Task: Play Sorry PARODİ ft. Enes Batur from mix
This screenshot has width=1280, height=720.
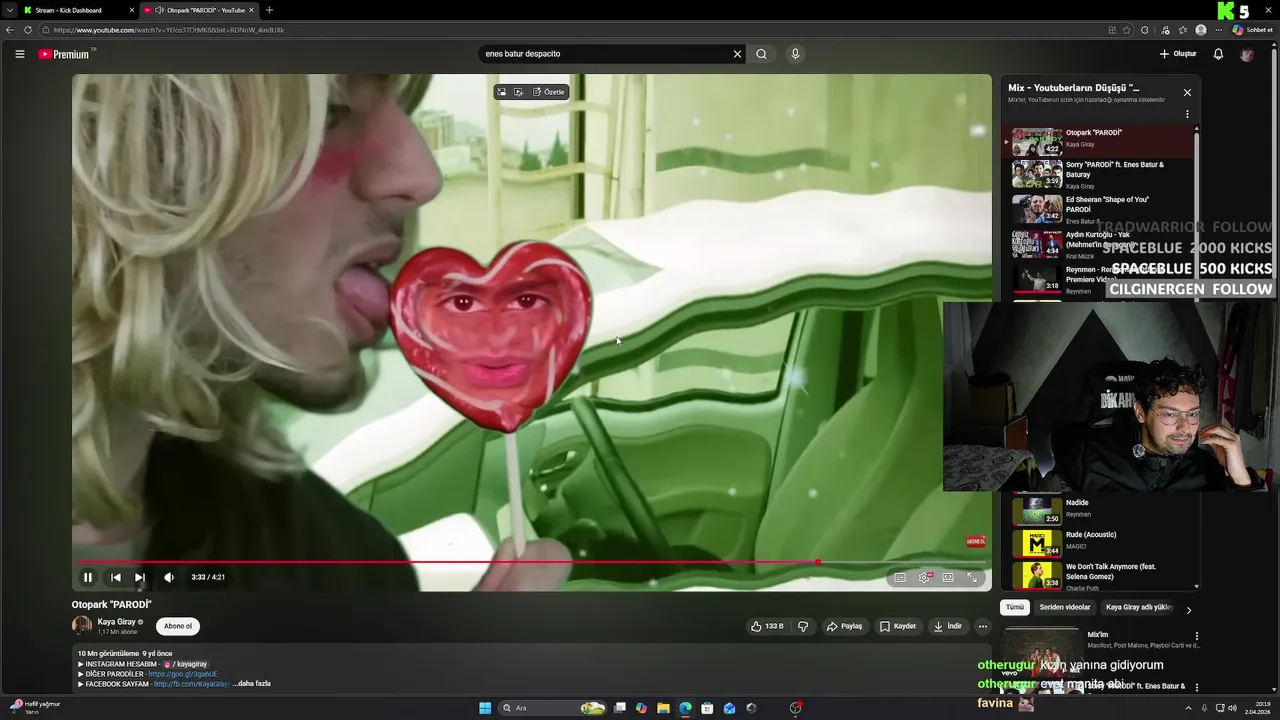Action: click(x=1098, y=174)
